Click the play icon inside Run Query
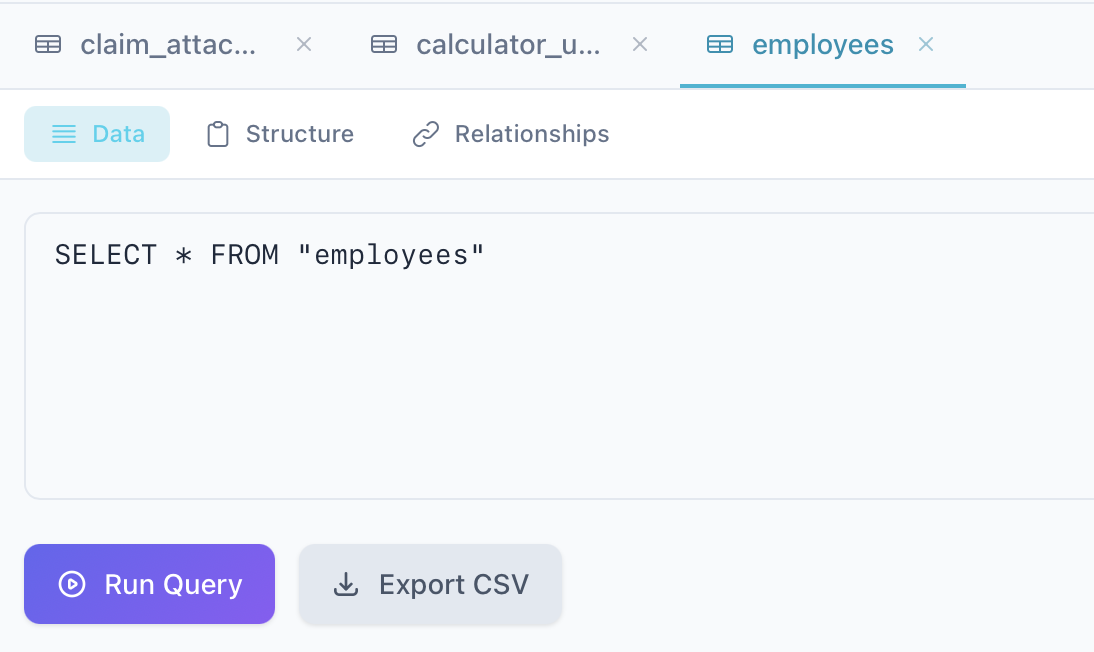Image resolution: width=1094 pixels, height=652 pixels. click(x=72, y=584)
